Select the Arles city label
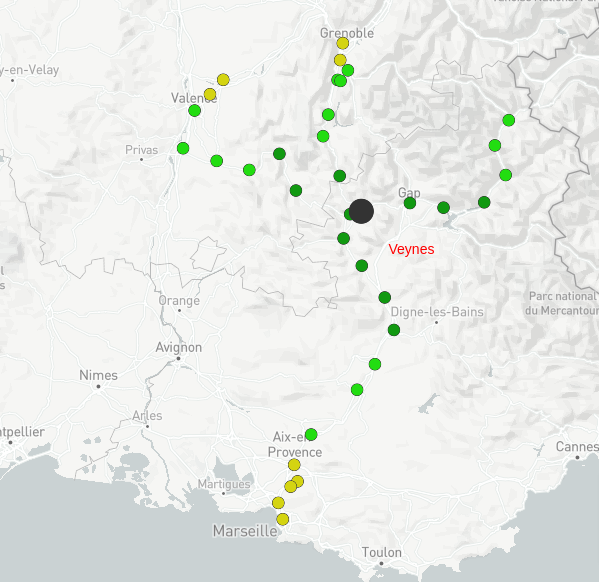The height and width of the screenshot is (582, 599). click(x=147, y=415)
